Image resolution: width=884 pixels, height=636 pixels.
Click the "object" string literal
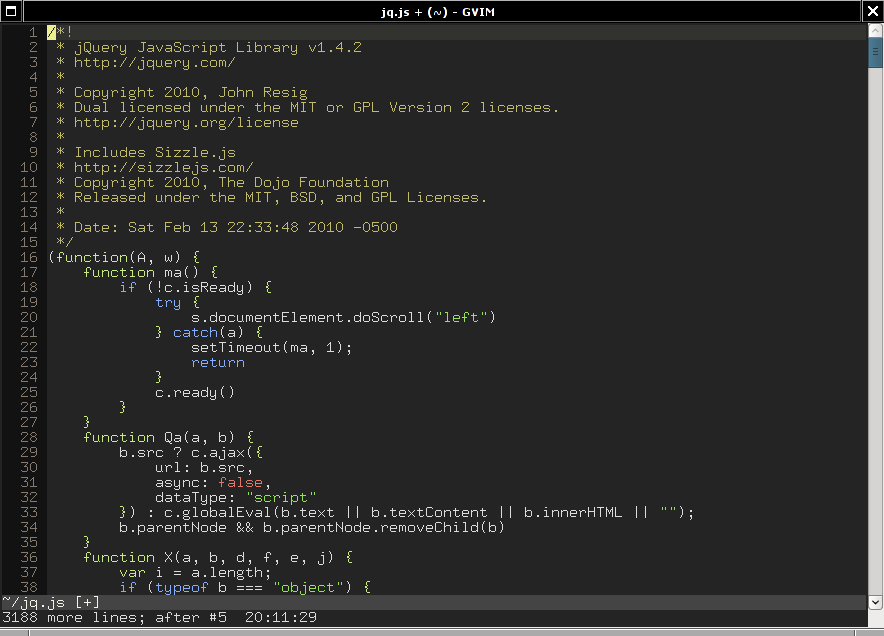coord(308,588)
